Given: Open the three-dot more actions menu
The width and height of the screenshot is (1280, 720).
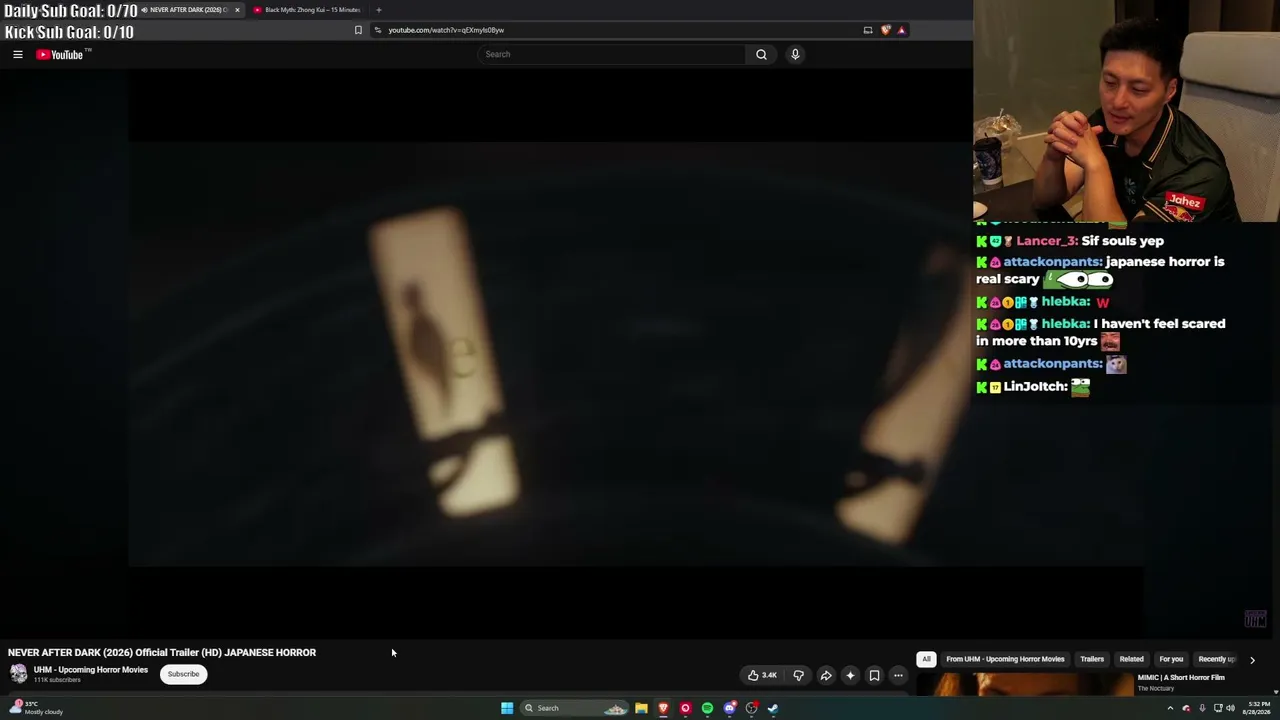Looking at the screenshot, I should tap(898, 675).
